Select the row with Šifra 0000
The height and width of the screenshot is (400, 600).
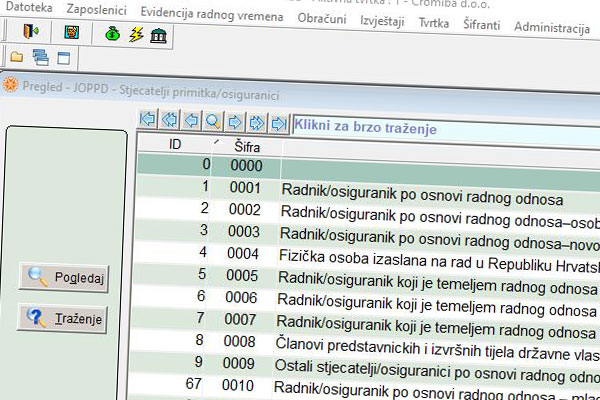pos(368,170)
